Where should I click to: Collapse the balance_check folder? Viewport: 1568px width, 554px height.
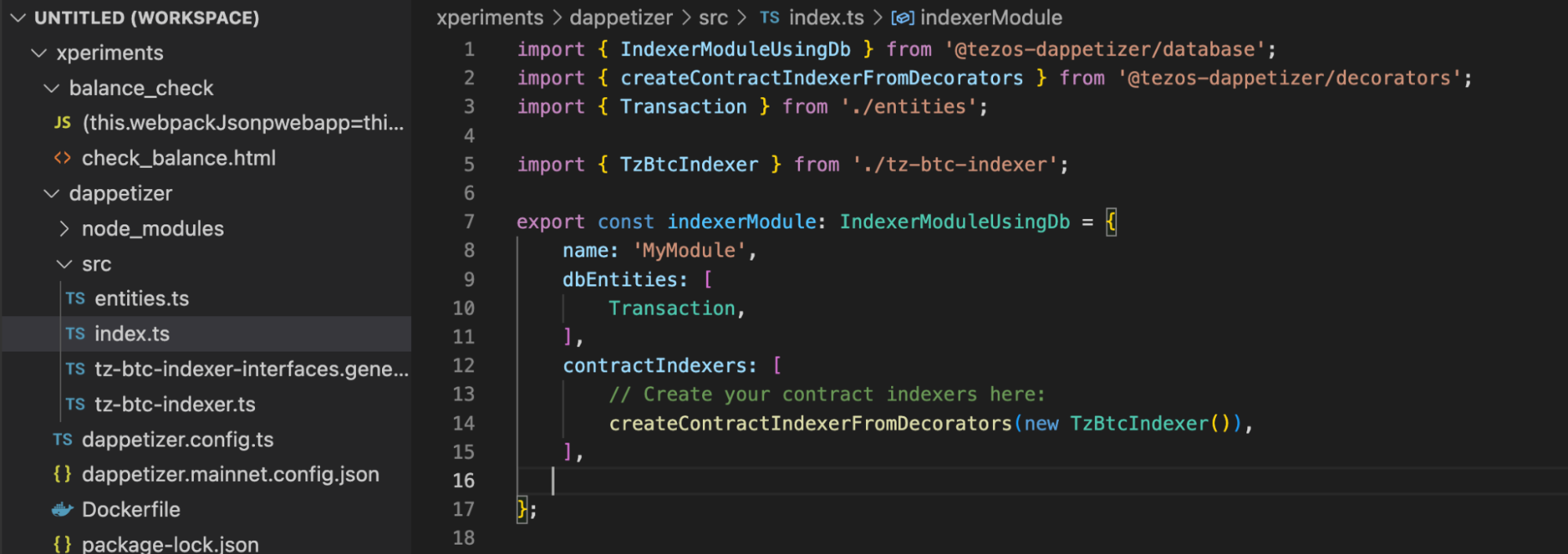click(52, 89)
